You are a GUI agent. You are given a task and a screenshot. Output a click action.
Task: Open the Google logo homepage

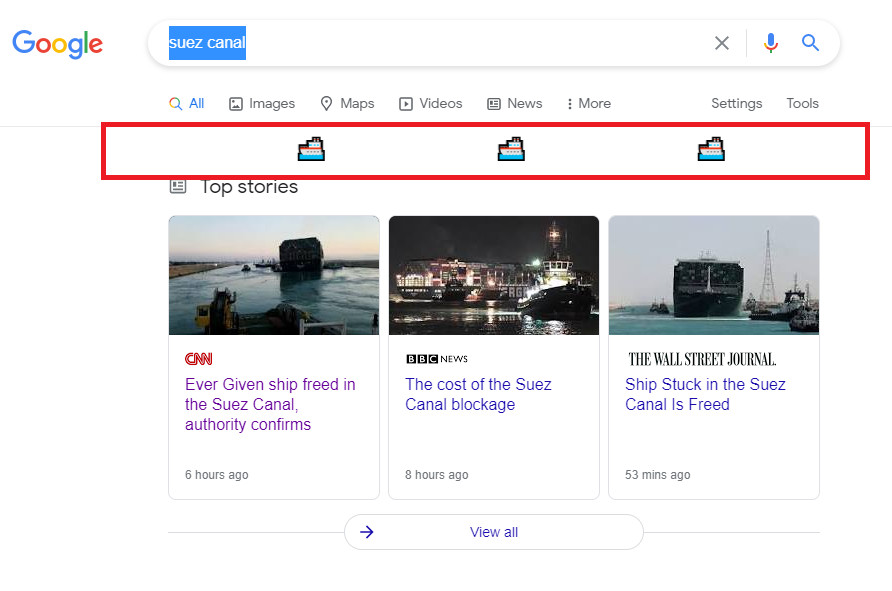pos(57,44)
